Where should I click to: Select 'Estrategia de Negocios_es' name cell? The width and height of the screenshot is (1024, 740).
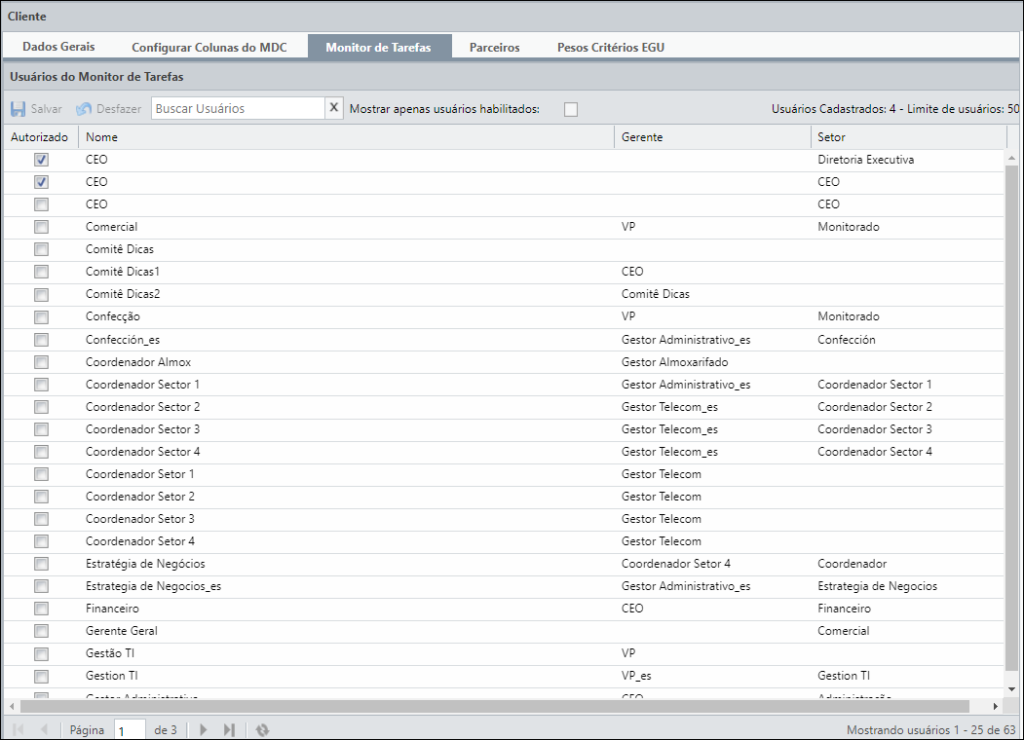(x=153, y=586)
